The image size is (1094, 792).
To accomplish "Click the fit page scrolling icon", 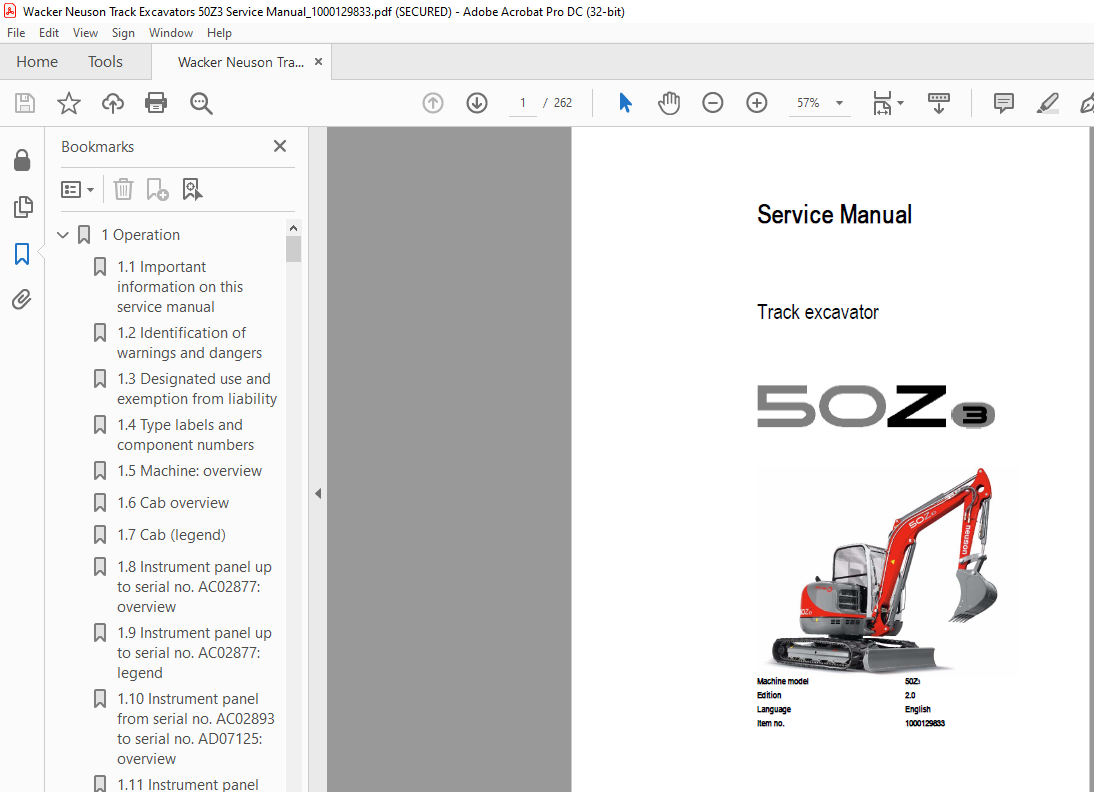I will coord(882,103).
